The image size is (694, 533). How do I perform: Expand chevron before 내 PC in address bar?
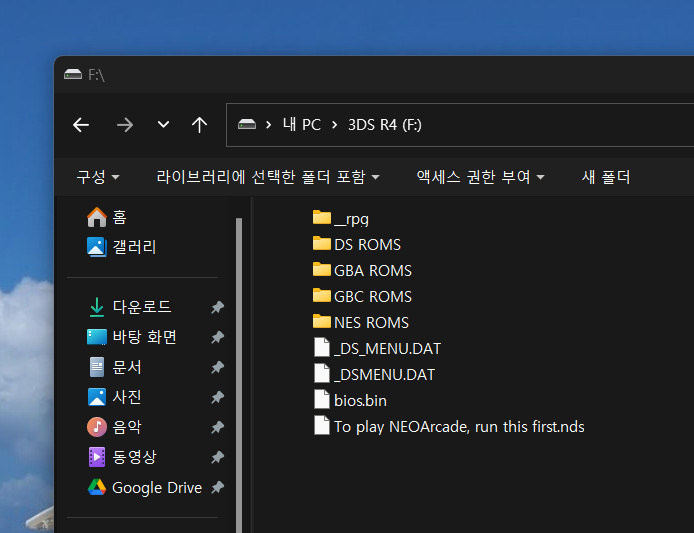[268, 125]
